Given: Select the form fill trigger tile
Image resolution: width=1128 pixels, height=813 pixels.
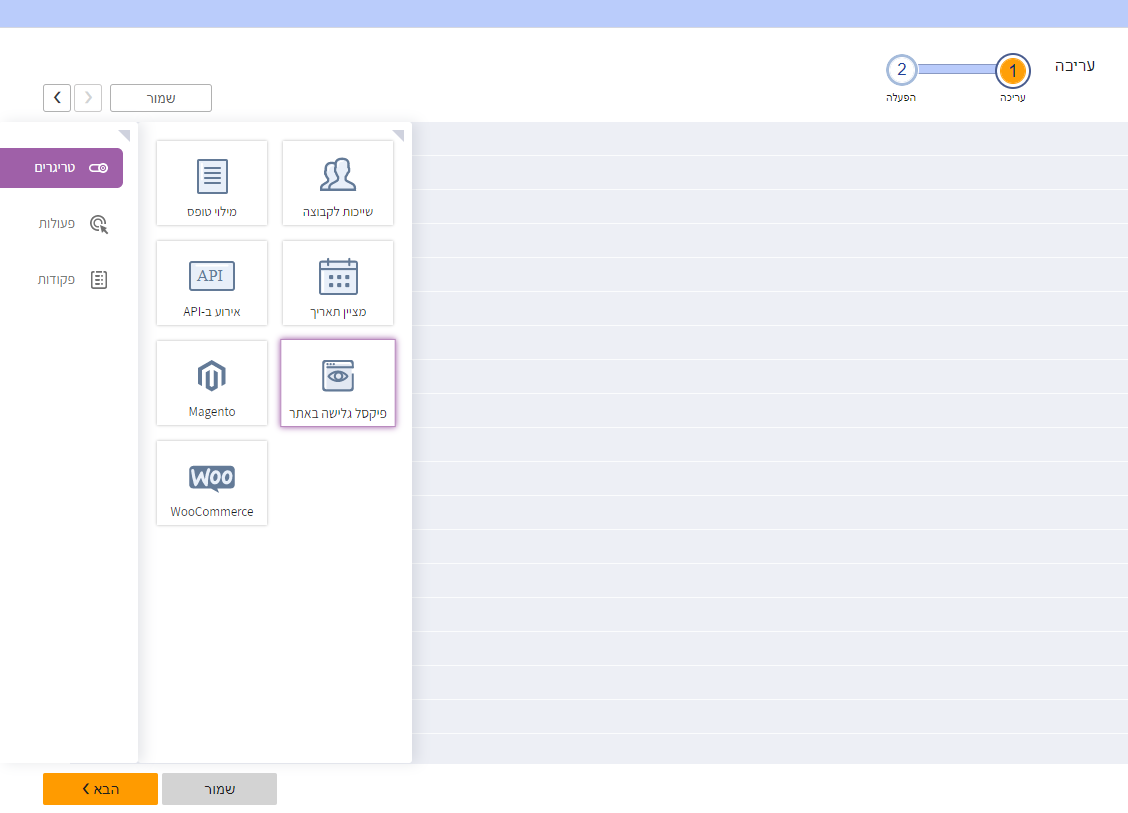Looking at the screenshot, I should click(x=212, y=183).
